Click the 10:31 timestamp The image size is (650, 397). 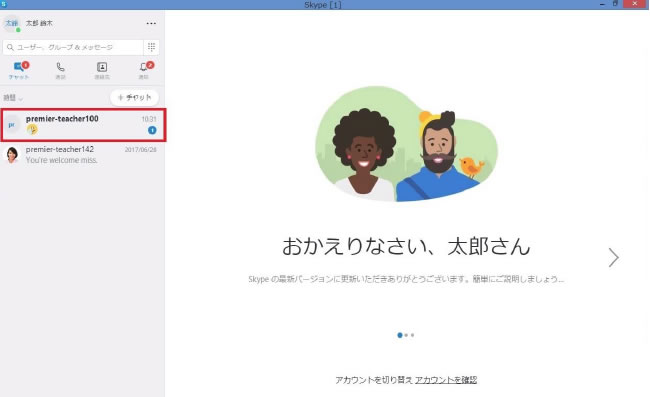pos(149,119)
